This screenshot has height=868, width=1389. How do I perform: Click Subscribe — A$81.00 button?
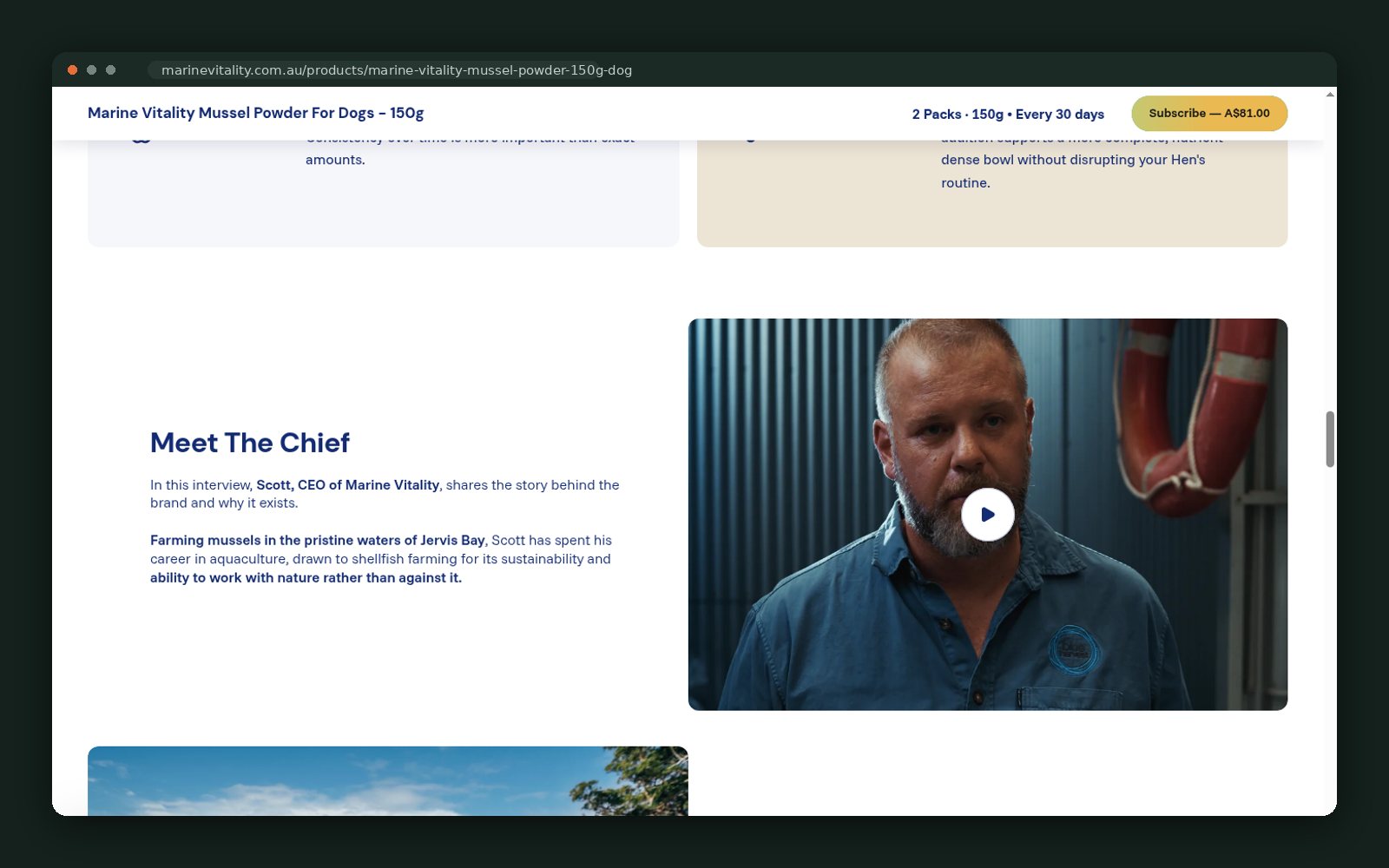coord(1209,114)
